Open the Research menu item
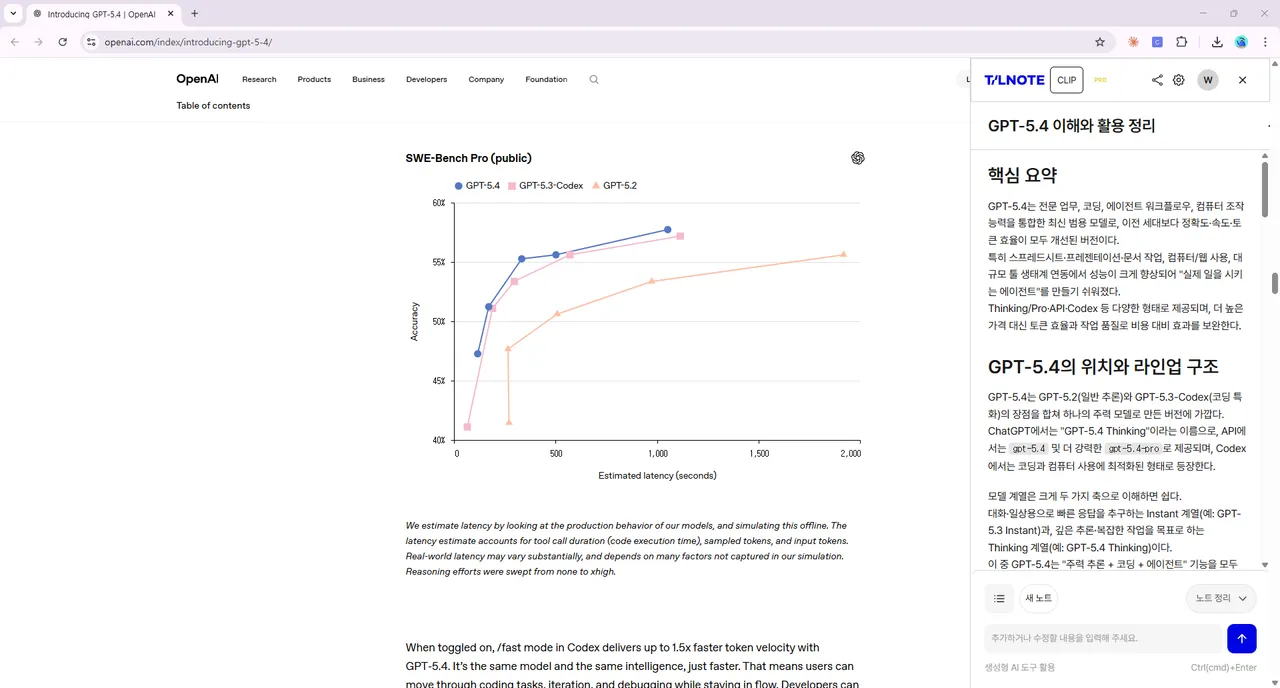The width and height of the screenshot is (1280, 688). (x=259, y=80)
